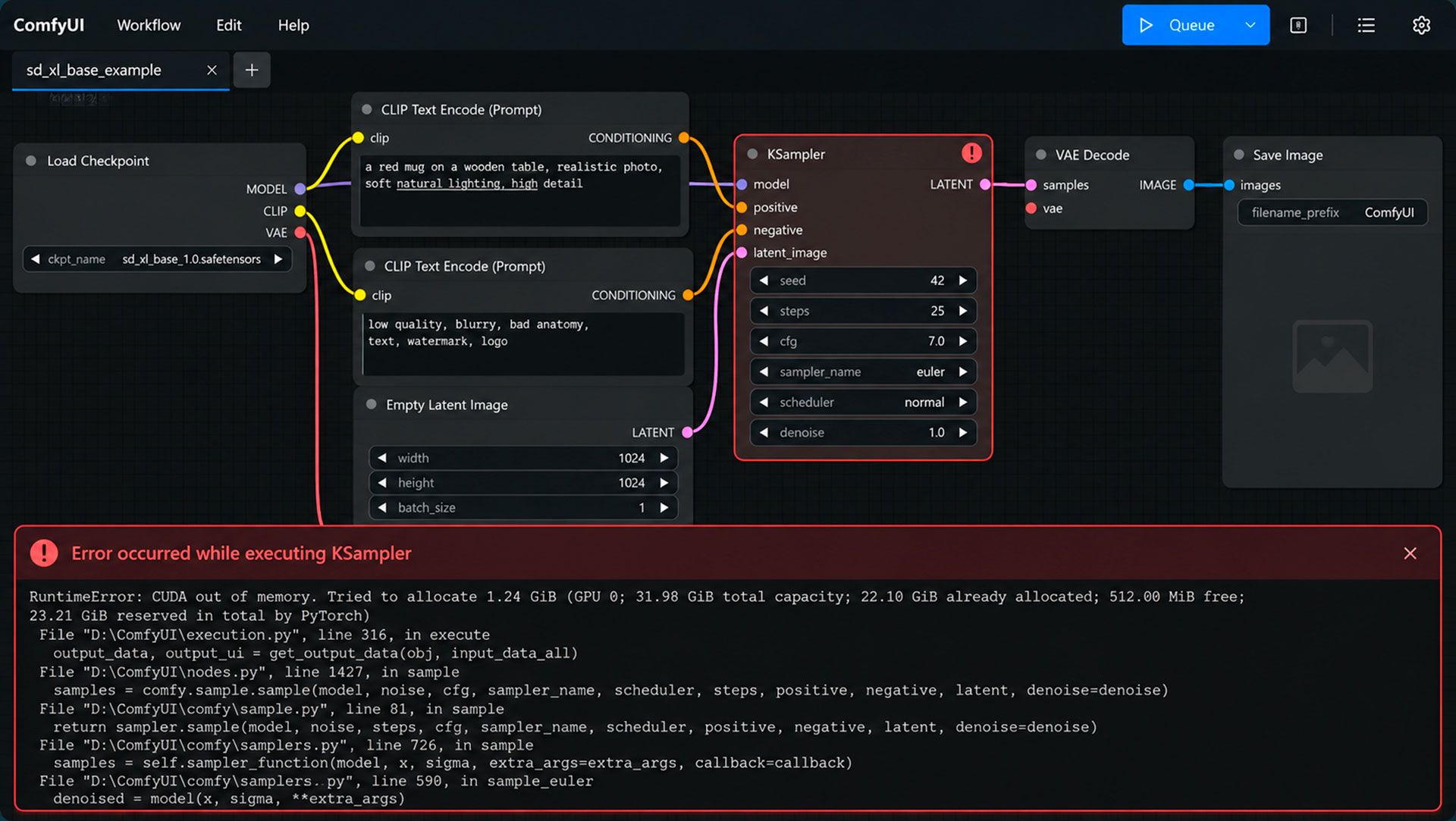Open the settings gear

click(1421, 25)
